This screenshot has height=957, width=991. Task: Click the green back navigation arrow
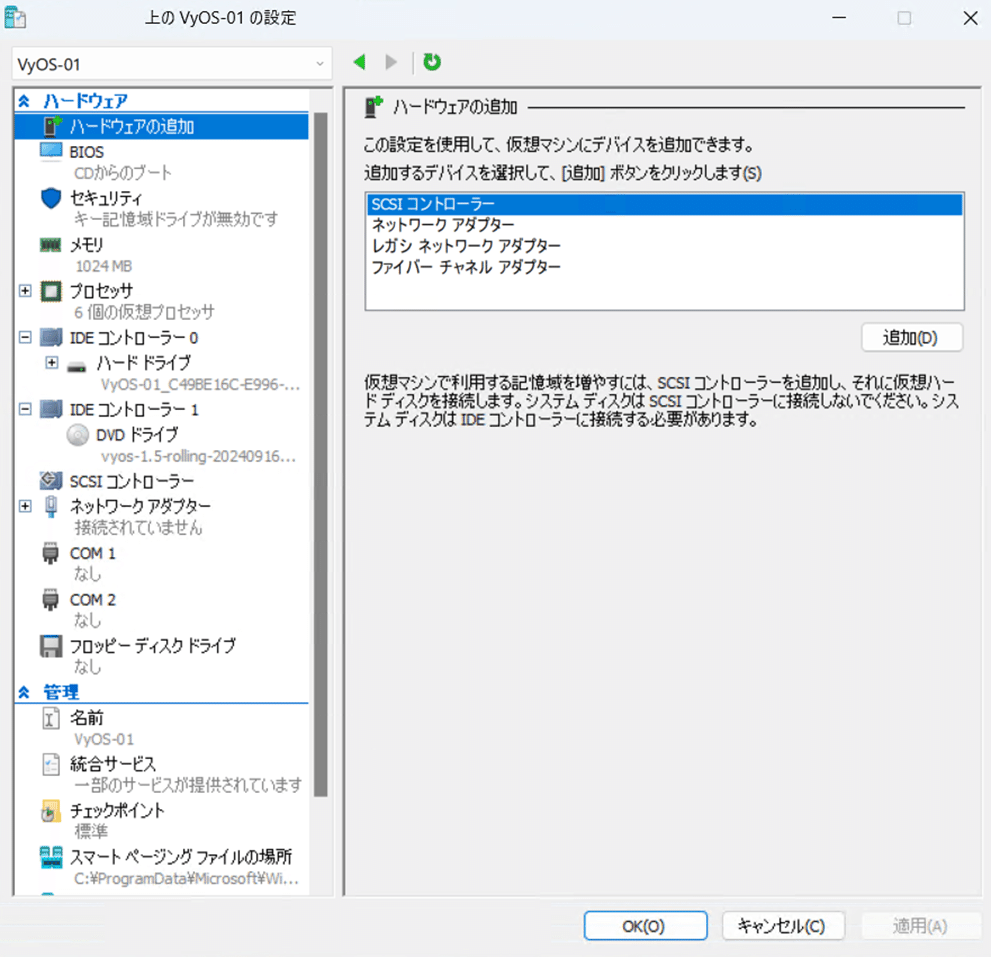pyautogui.click(x=360, y=62)
